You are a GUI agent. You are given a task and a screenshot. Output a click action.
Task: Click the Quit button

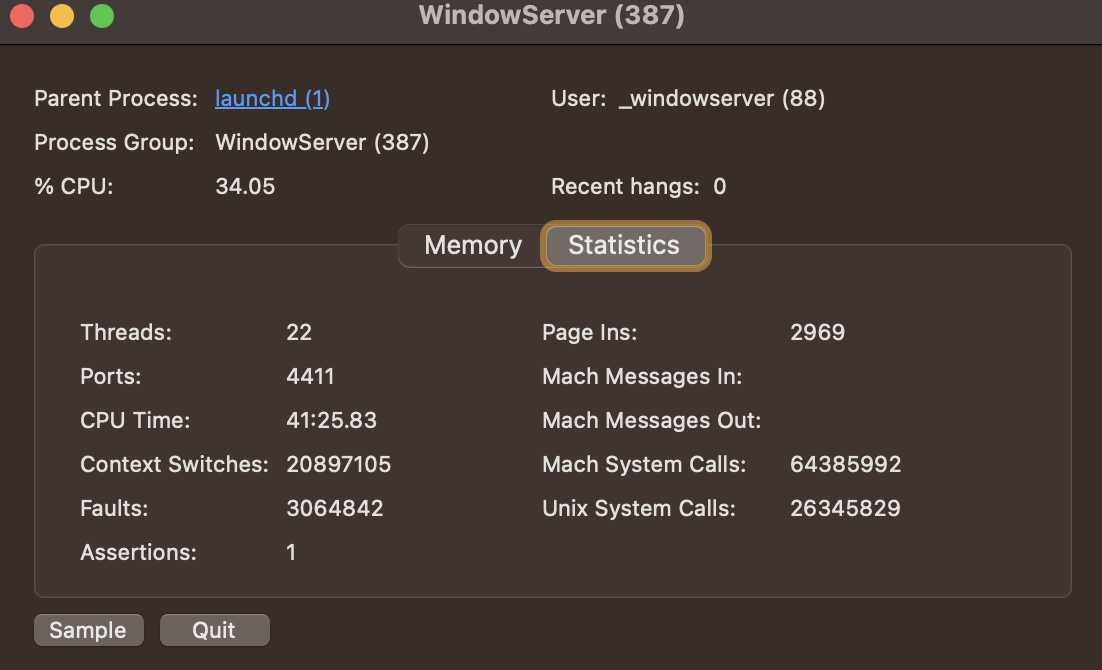click(214, 630)
